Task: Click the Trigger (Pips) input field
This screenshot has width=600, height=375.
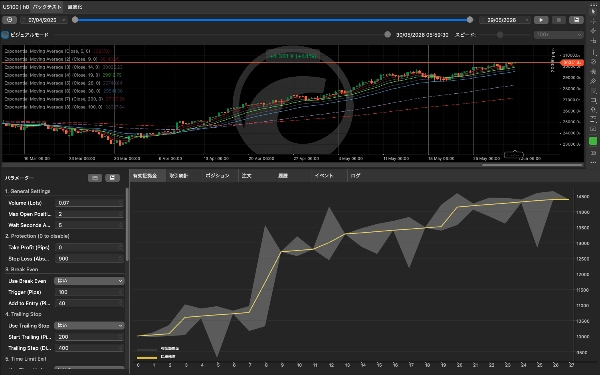Action: pyautogui.click(x=89, y=292)
